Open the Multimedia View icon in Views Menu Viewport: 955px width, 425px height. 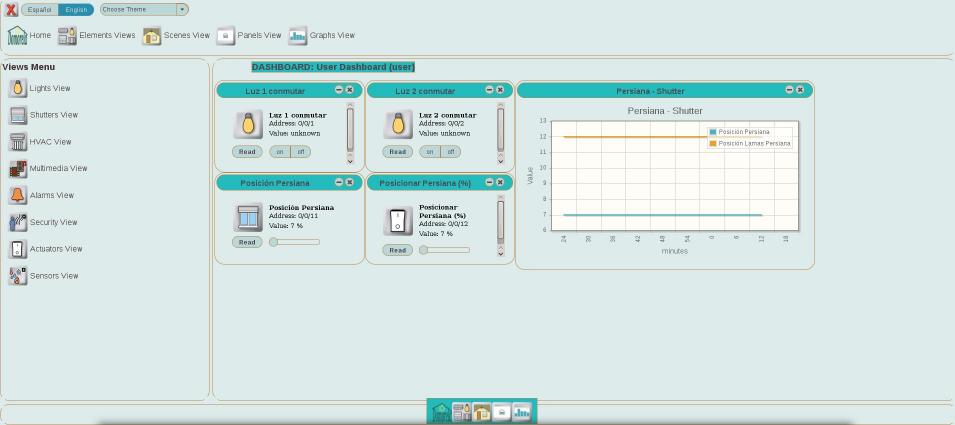coord(18,169)
